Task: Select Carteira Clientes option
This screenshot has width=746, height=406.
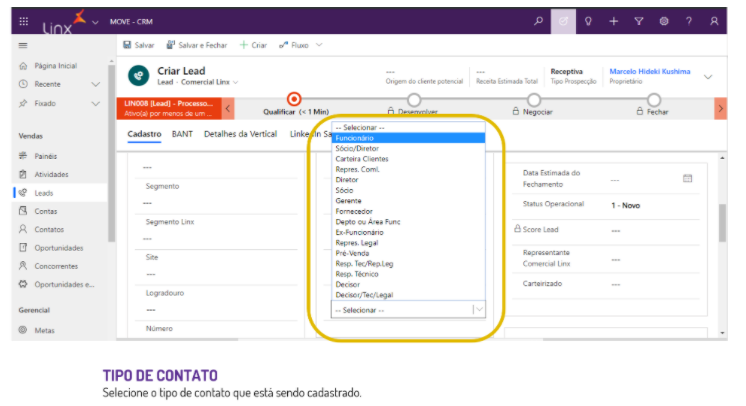Action: [x=408, y=159]
